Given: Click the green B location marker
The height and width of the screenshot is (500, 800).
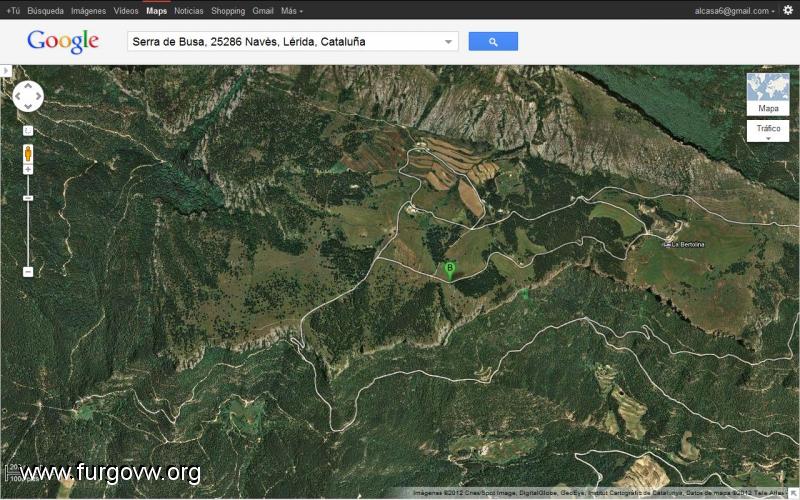Looking at the screenshot, I should click(449, 271).
